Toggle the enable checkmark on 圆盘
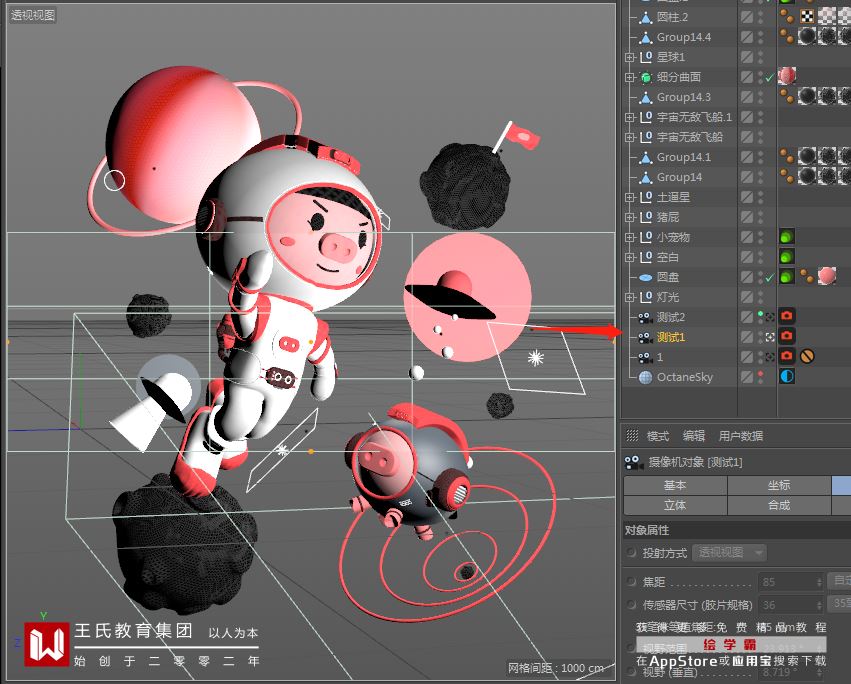The height and width of the screenshot is (684, 851). [x=770, y=278]
